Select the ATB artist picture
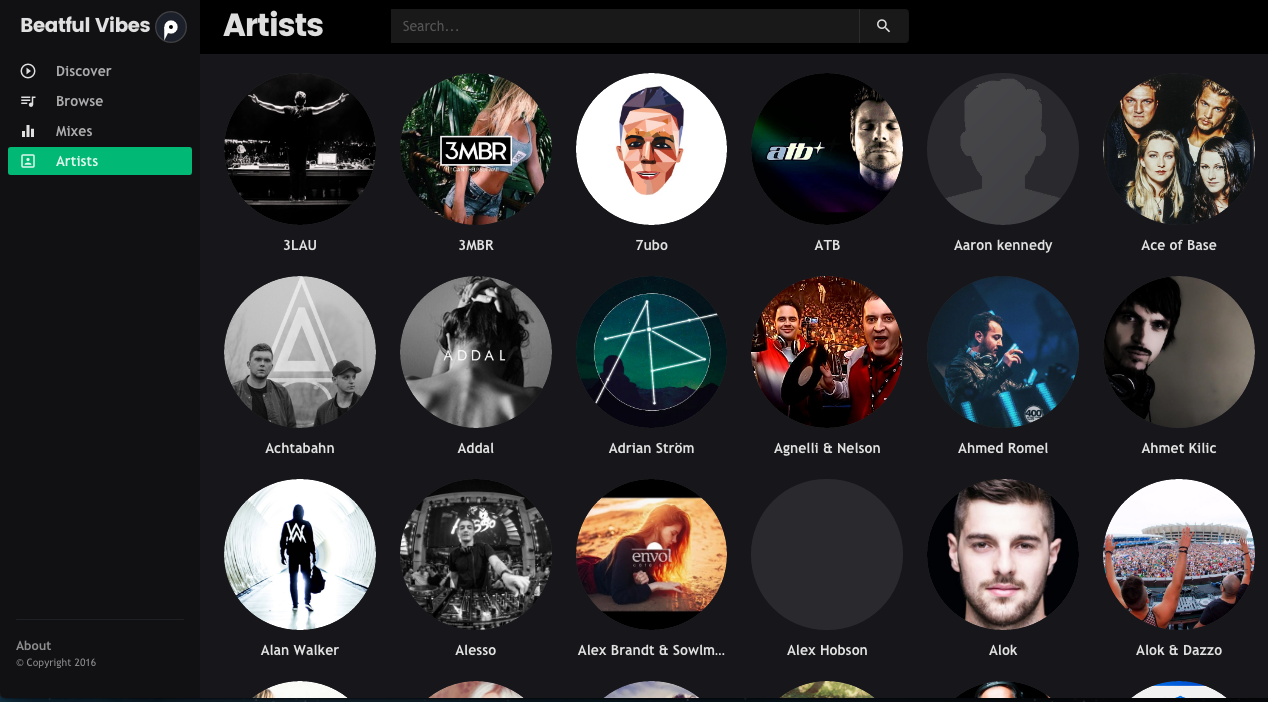This screenshot has width=1268, height=702. [x=827, y=149]
